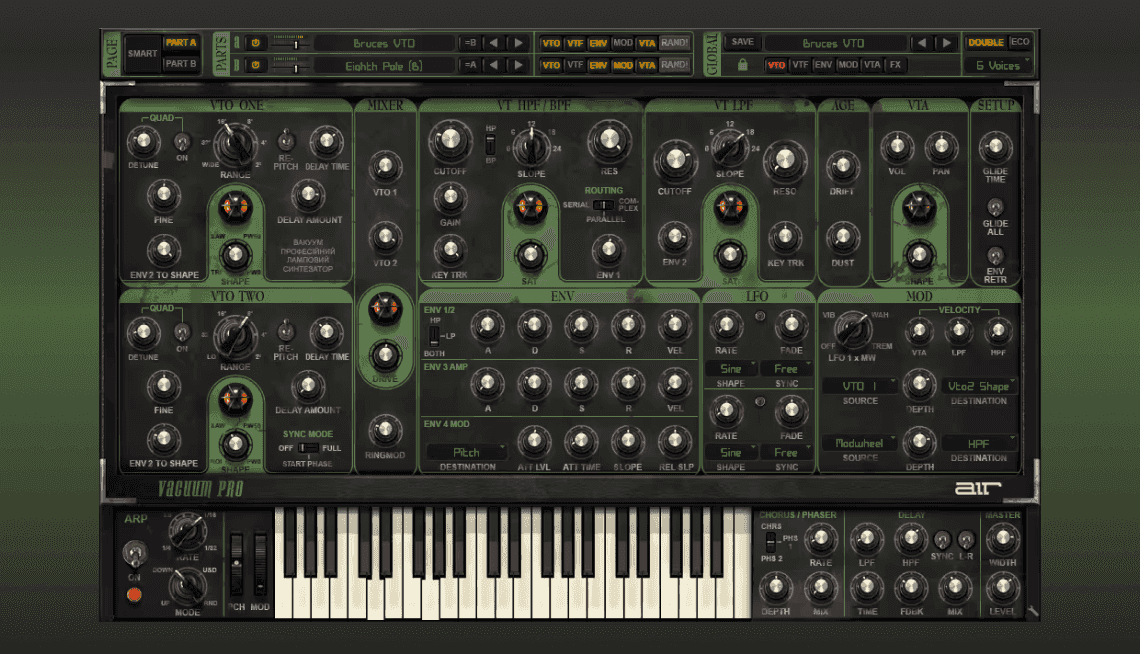1140x654 pixels.
Task: Click the Master LEVEL knob
Action: [x=1003, y=587]
